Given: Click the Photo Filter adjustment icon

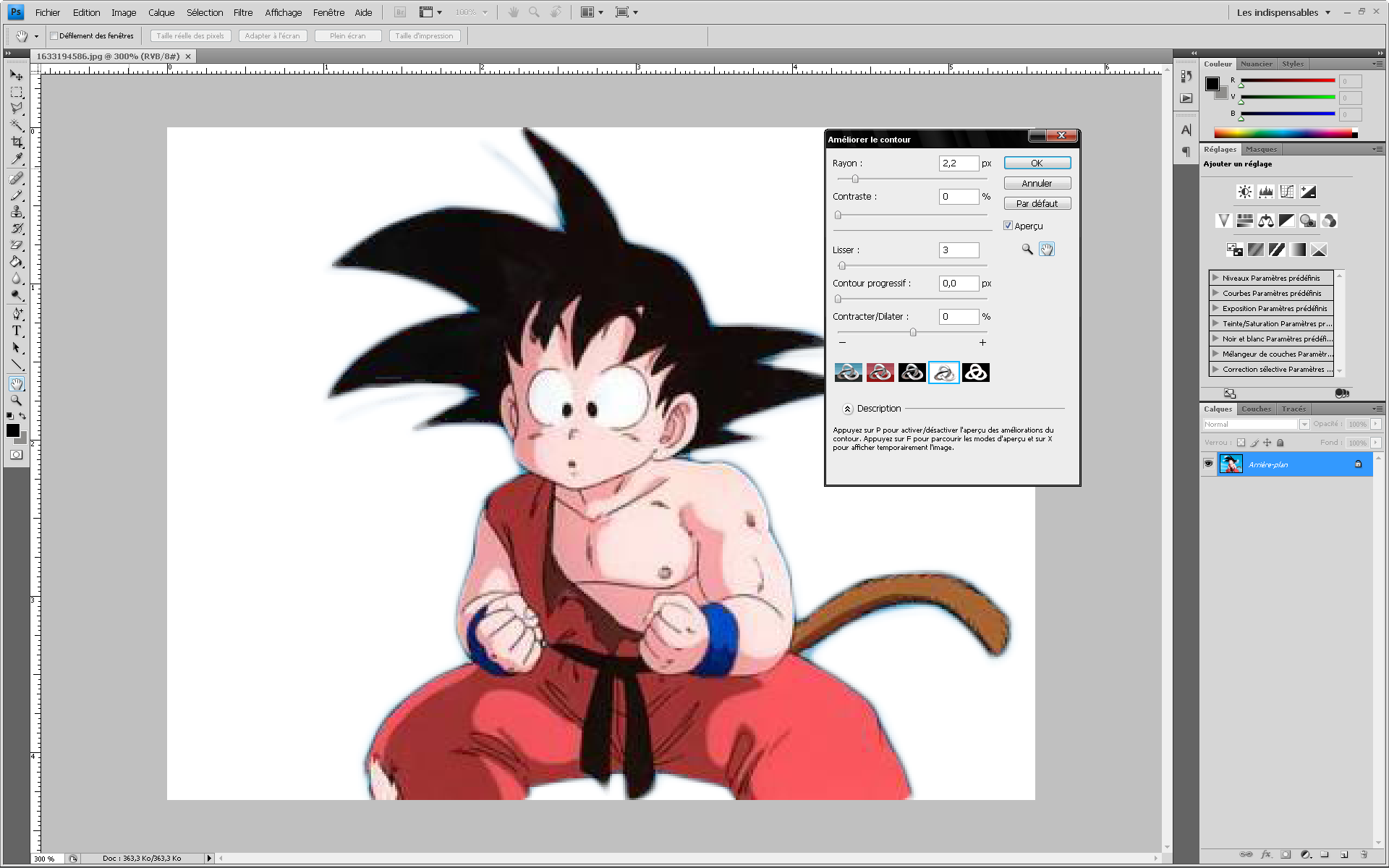Looking at the screenshot, I should [x=1307, y=221].
